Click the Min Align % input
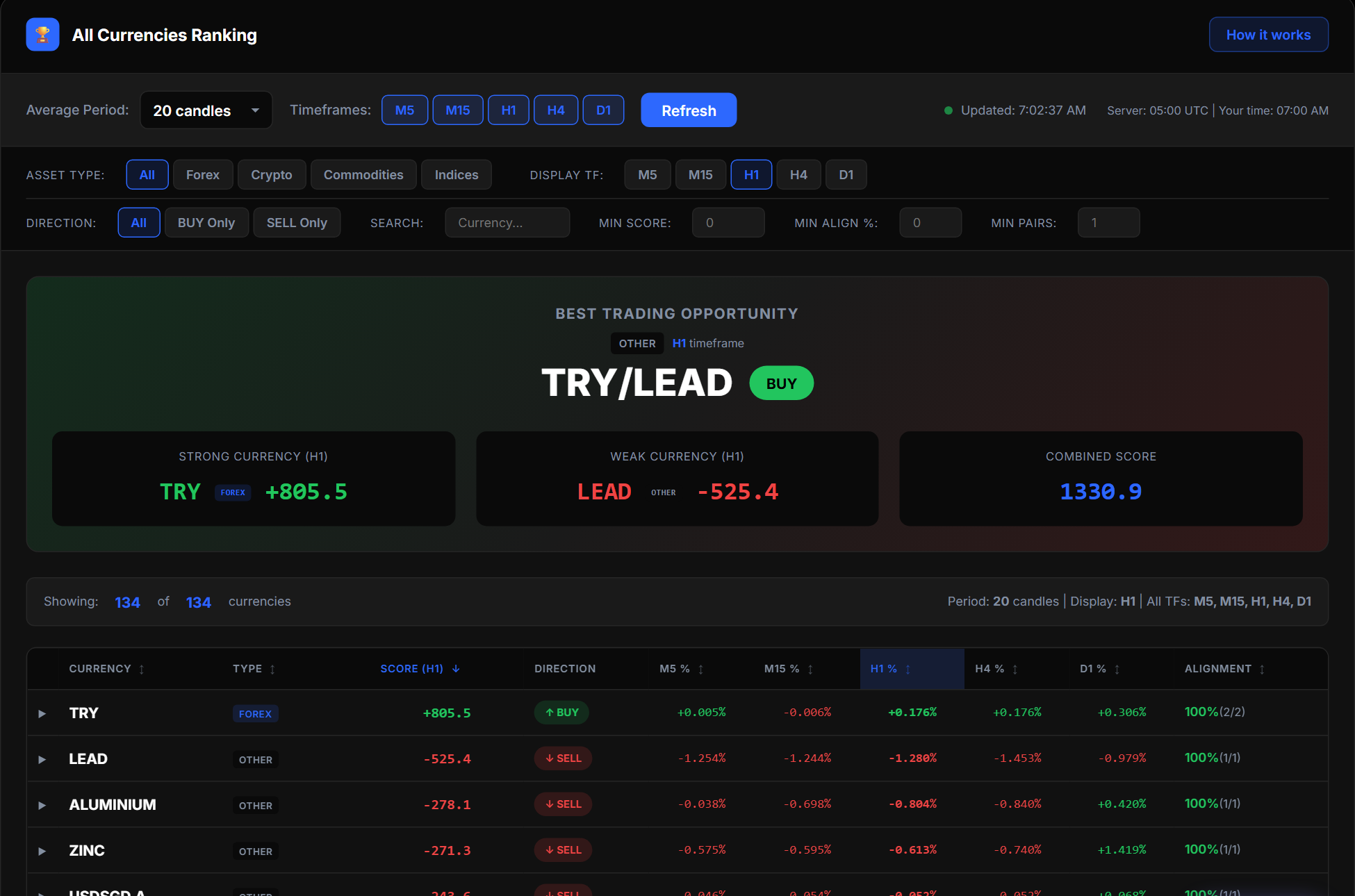Viewport: 1355px width, 896px height. click(x=930, y=222)
